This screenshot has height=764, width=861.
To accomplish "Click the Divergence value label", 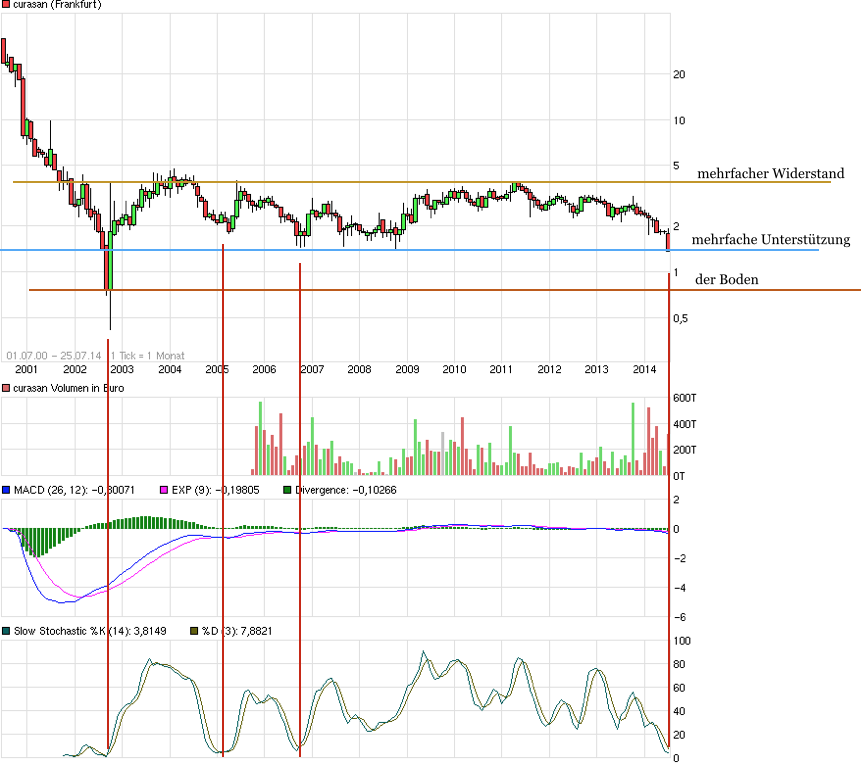I will [x=345, y=490].
